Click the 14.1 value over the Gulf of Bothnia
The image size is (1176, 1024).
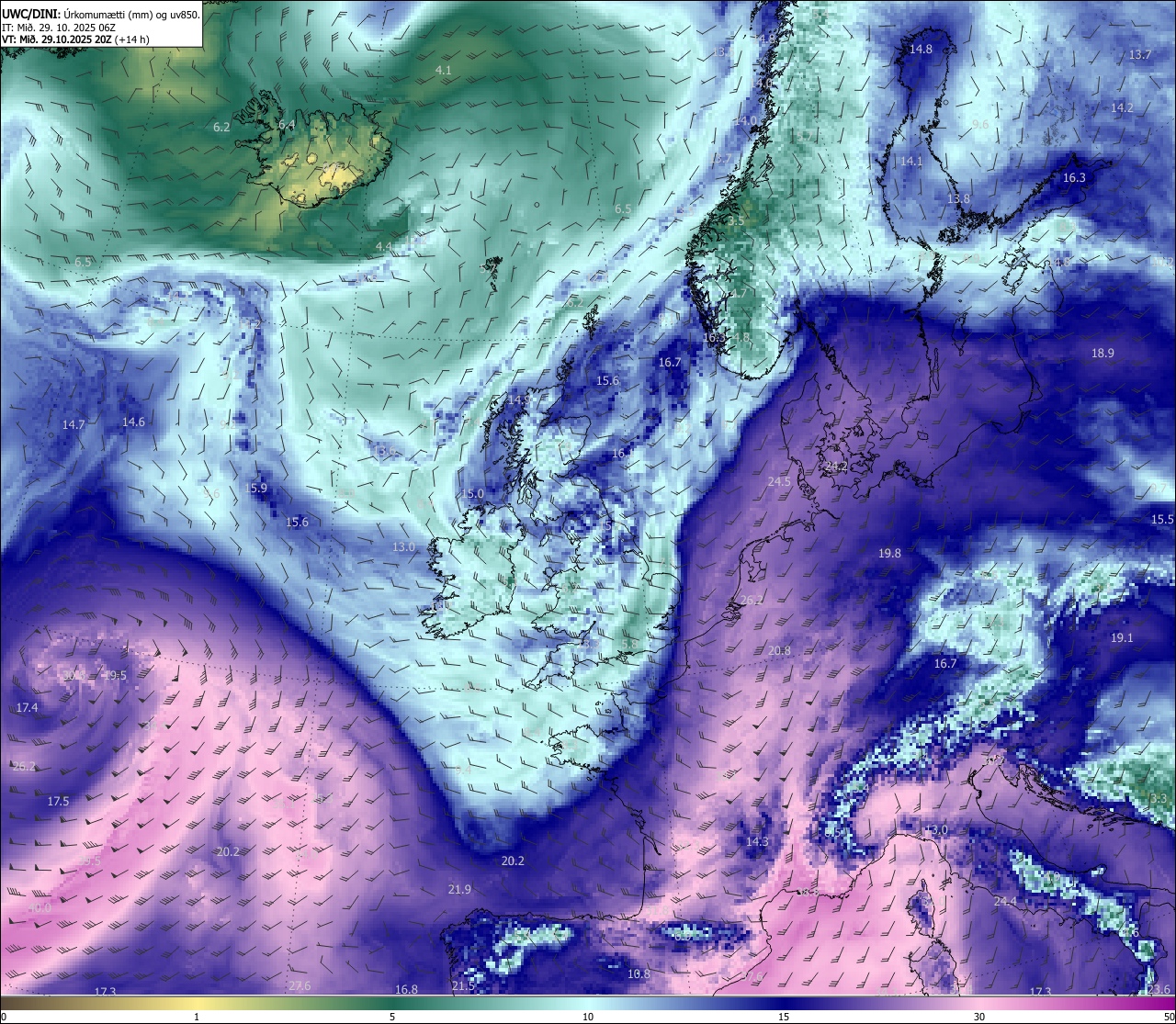click(911, 162)
